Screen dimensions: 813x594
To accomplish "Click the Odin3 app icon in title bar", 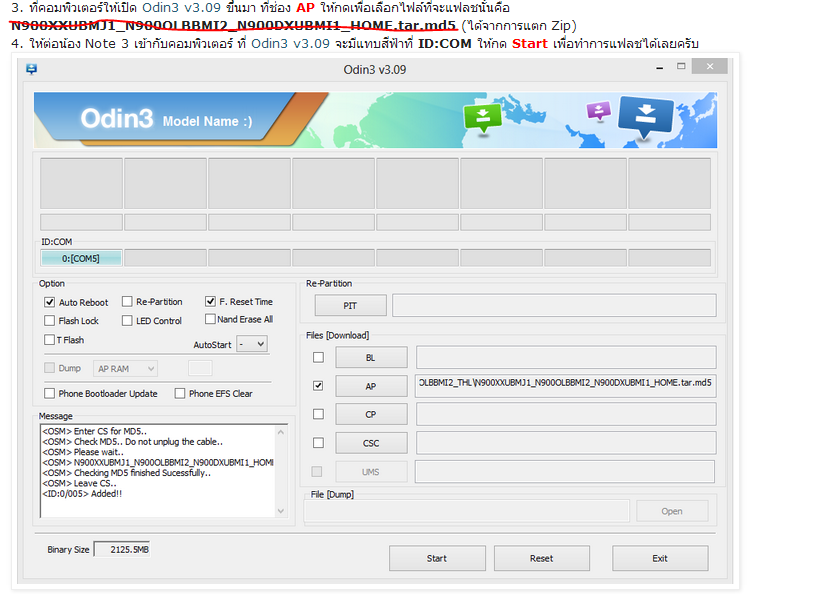I will (32, 68).
